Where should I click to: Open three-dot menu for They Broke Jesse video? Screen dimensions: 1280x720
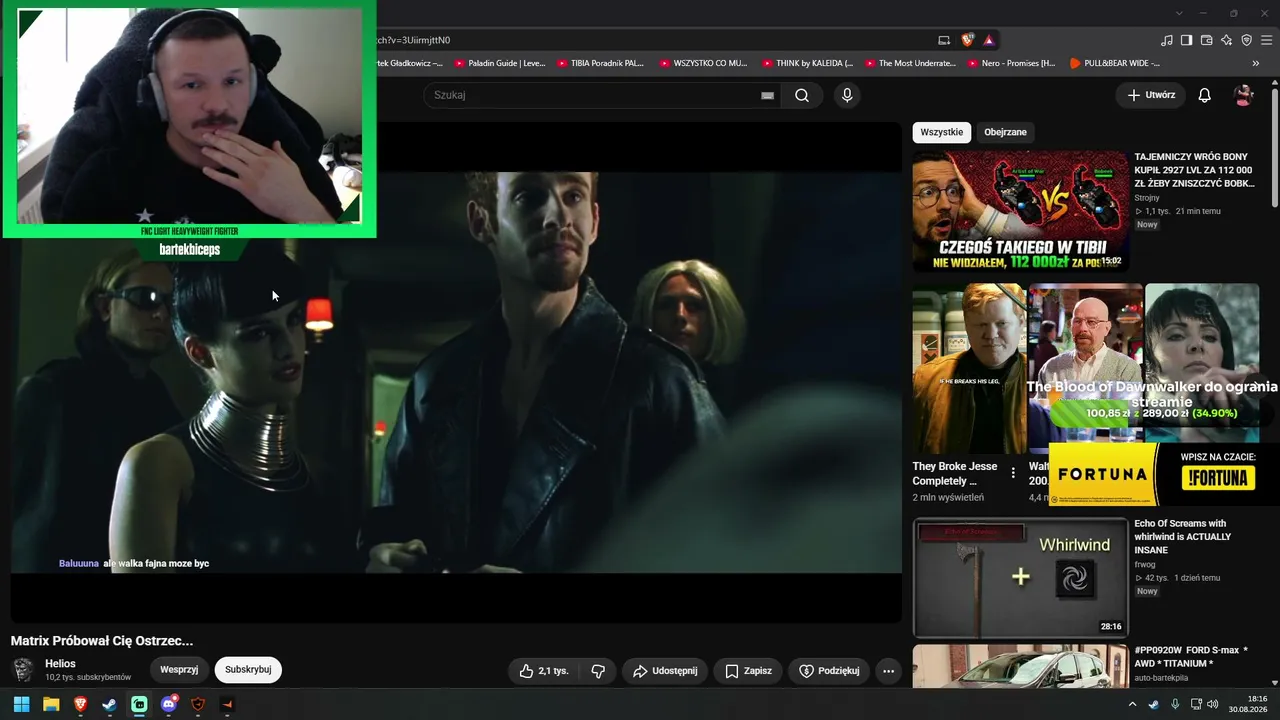tap(1013, 473)
